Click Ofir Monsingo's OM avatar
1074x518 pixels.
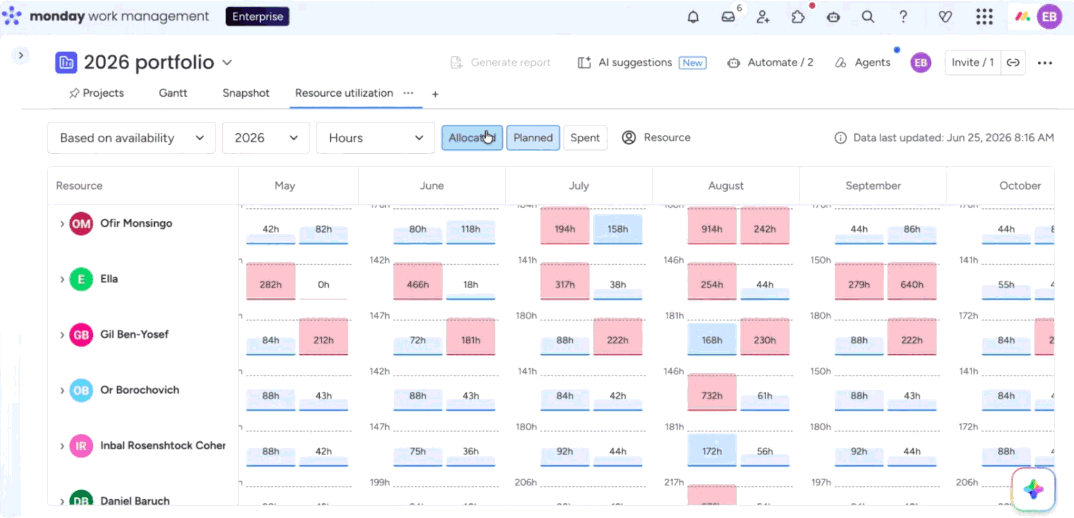81,223
